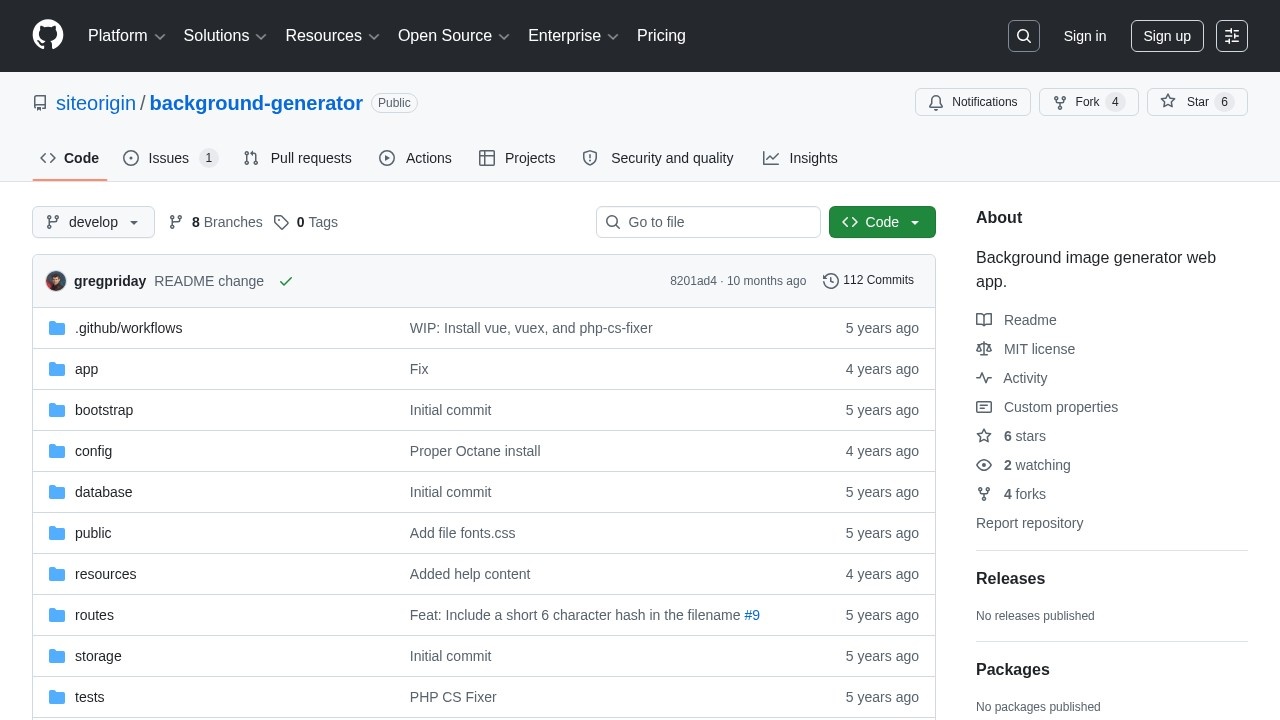Image resolution: width=1280 pixels, height=720 pixels.
Task: Fork the repository with Fork button
Action: 1088,102
